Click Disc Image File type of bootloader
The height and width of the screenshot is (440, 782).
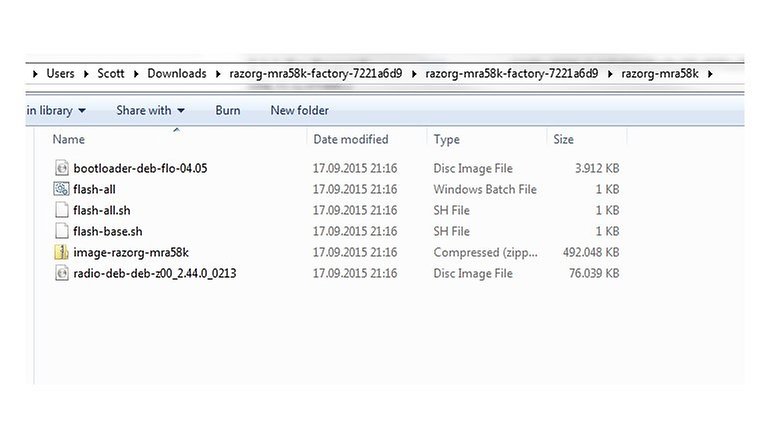coord(473,168)
